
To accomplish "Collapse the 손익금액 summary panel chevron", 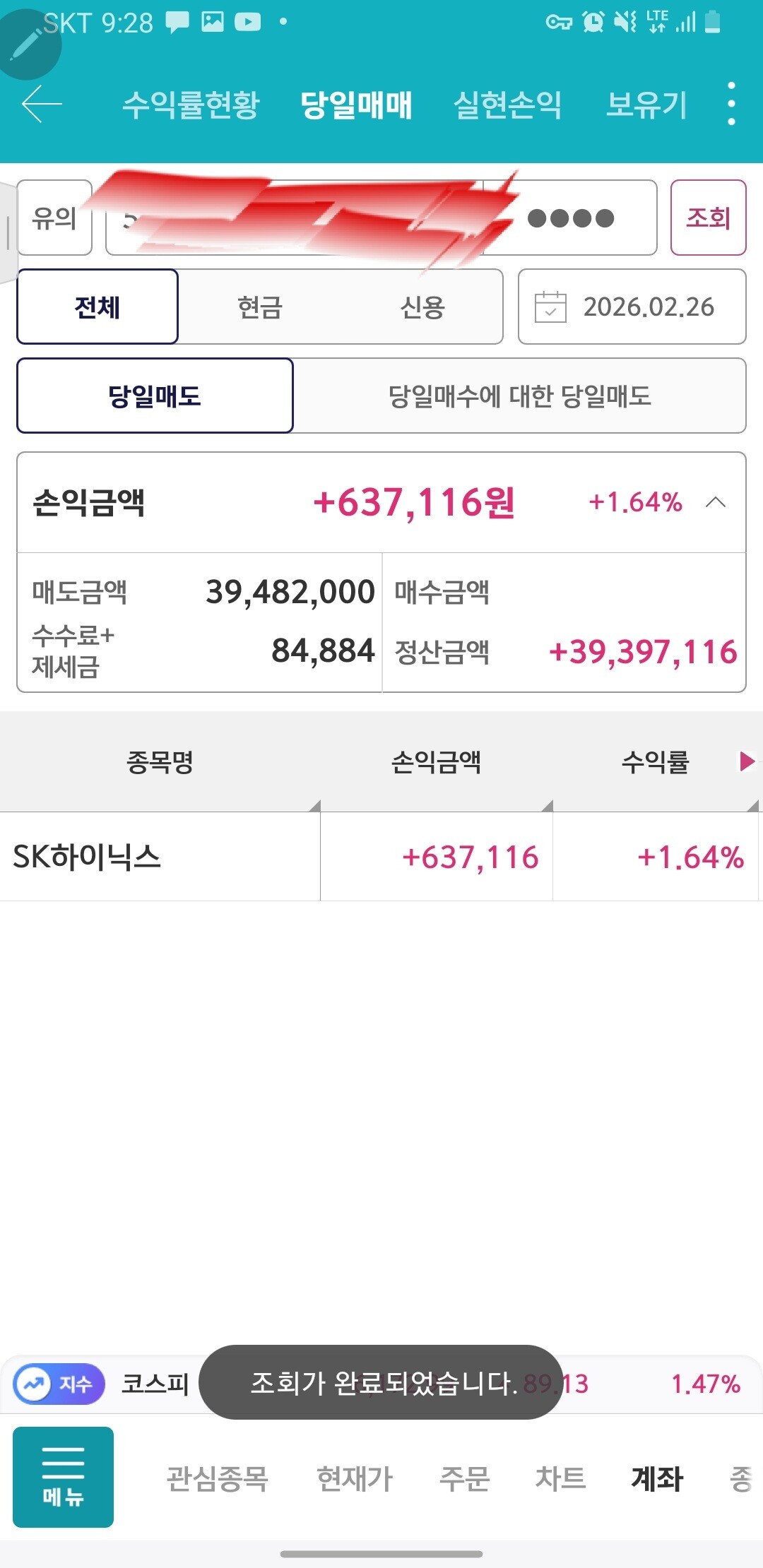I will tap(716, 502).
